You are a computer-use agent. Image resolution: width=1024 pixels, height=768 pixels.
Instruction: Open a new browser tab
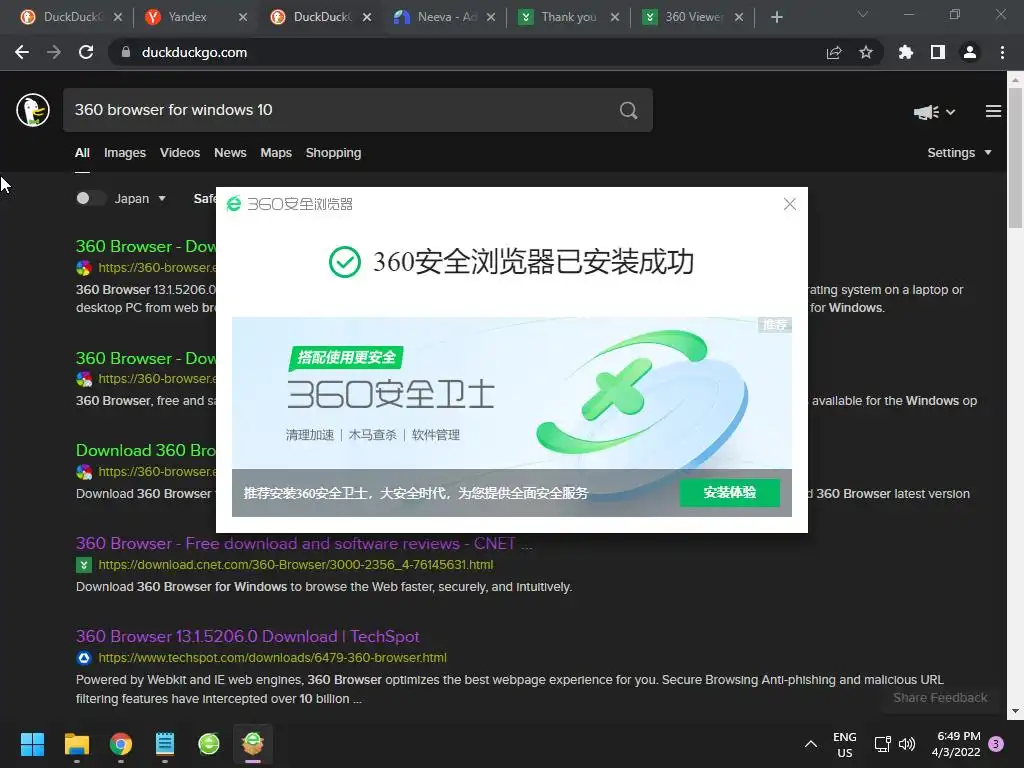point(776,17)
